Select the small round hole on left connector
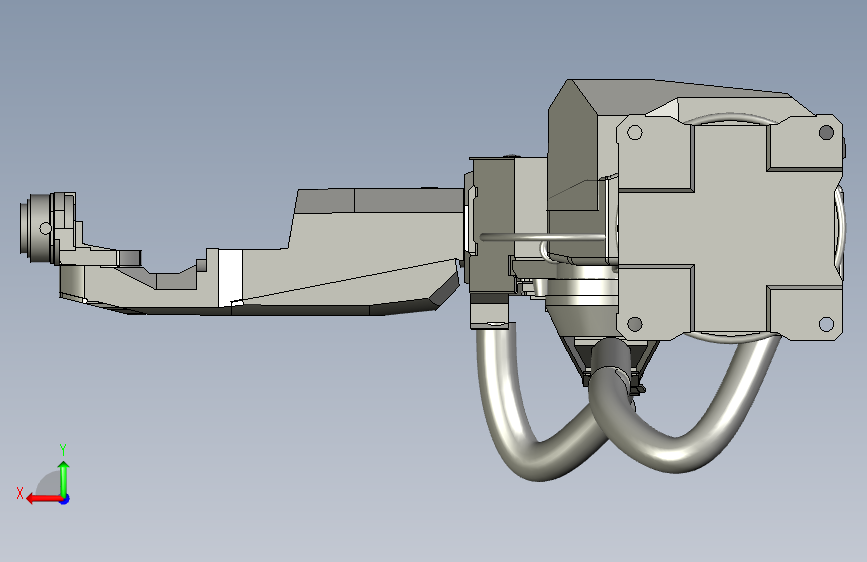This screenshot has width=867, height=562. point(45,228)
